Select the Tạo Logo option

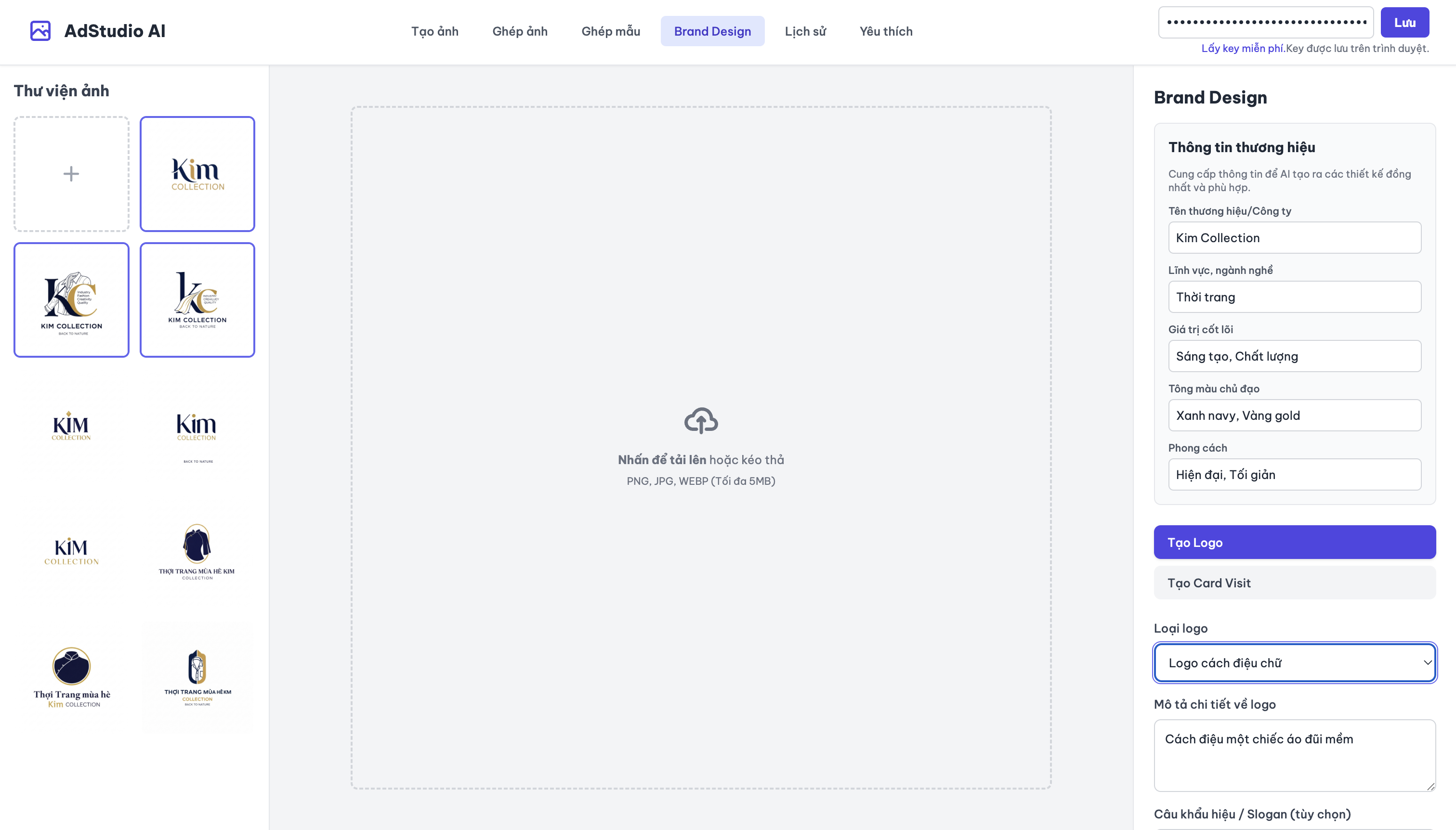tap(1295, 542)
